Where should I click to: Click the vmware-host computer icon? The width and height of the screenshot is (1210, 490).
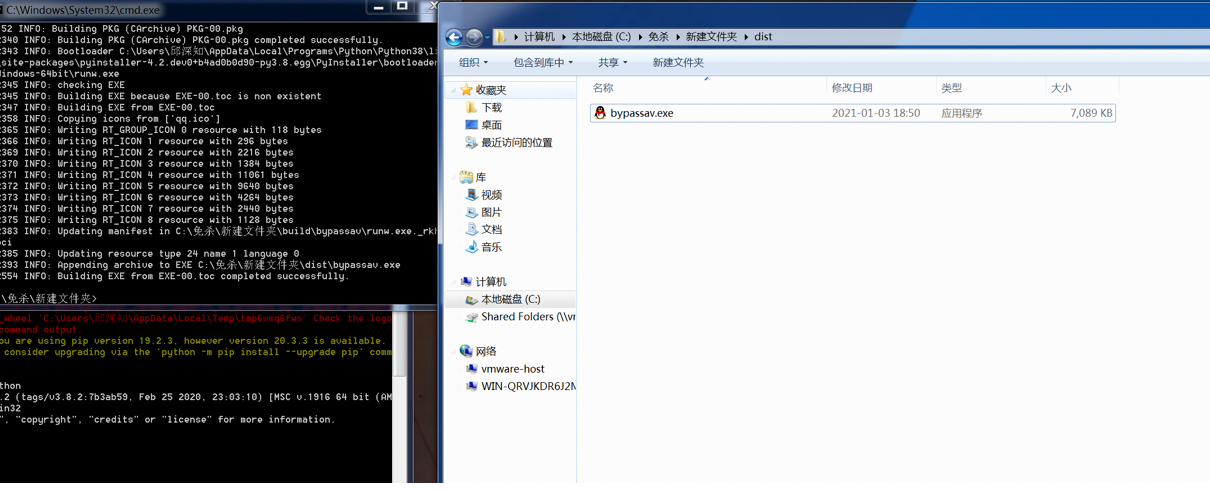coord(472,369)
